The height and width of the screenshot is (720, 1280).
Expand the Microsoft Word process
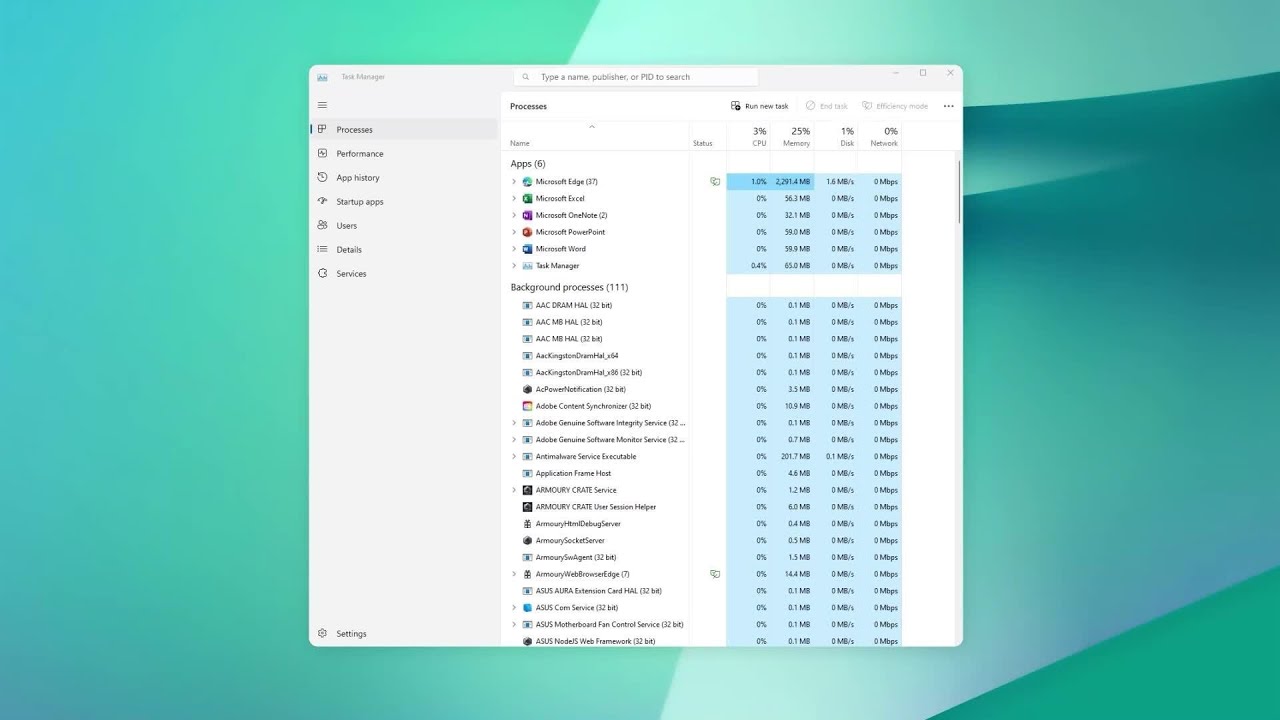(x=514, y=249)
